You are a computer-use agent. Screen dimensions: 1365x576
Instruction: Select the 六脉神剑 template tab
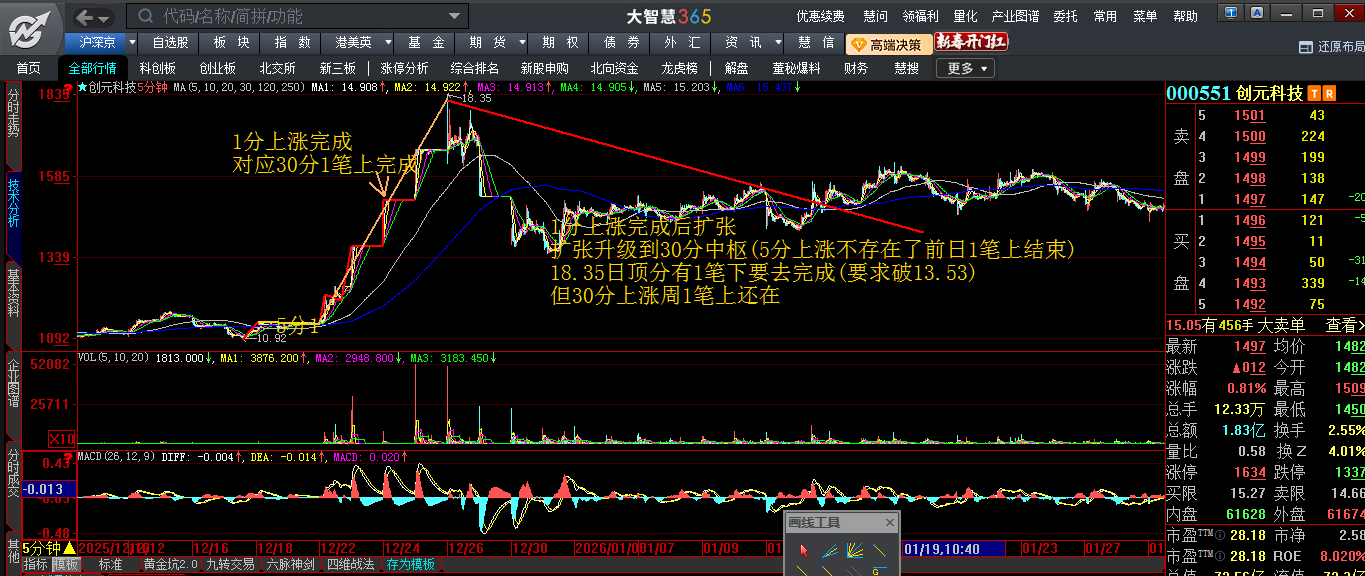click(x=289, y=565)
